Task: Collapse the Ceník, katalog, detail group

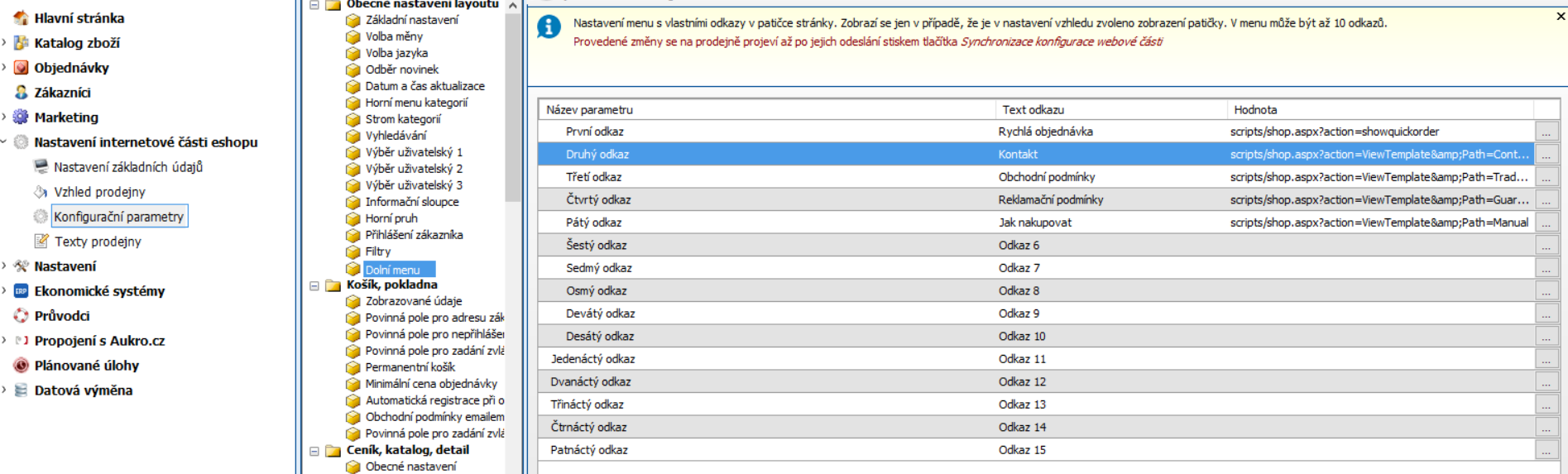Action: pyautogui.click(x=314, y=451)
